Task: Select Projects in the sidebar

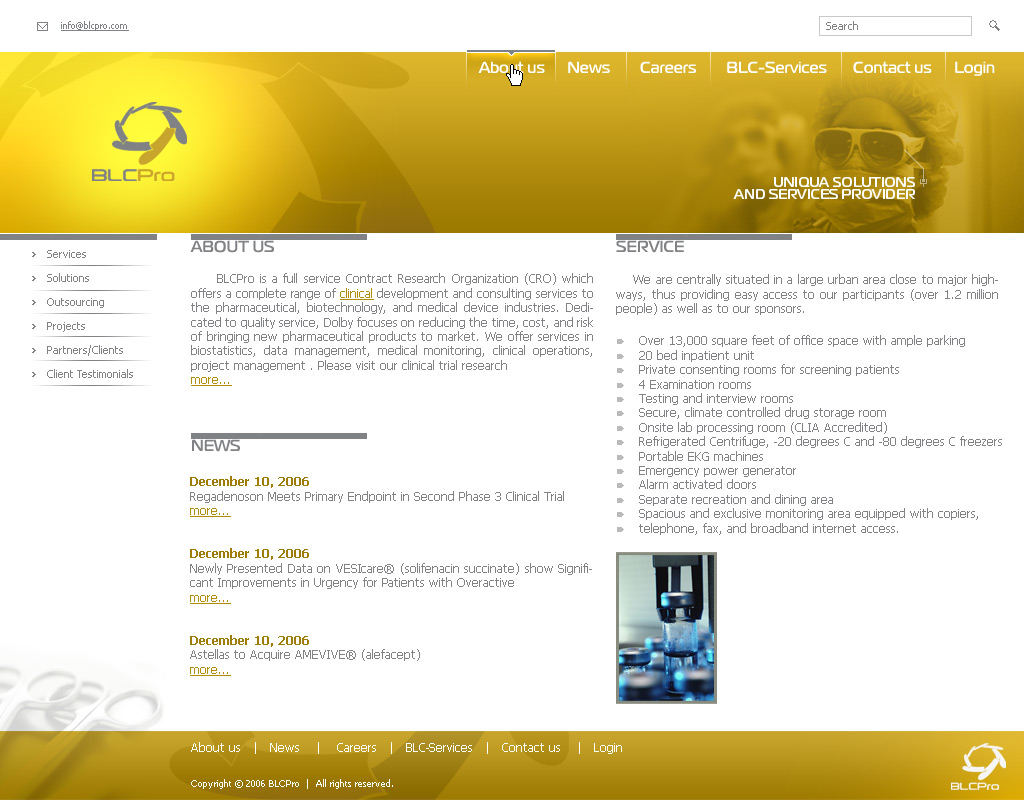Action: (x=65, y=326)
